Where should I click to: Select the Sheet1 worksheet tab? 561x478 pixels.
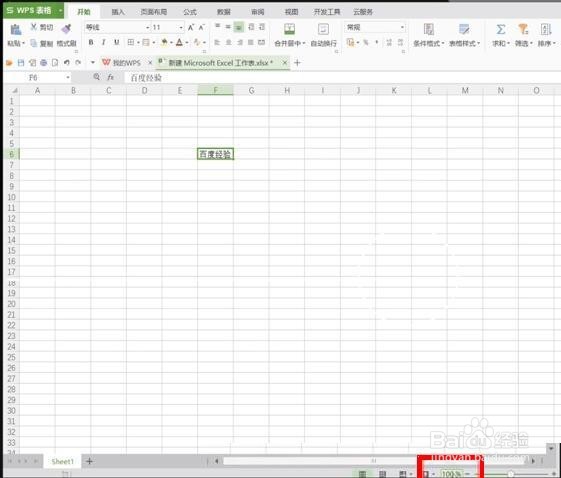point(63,462)
